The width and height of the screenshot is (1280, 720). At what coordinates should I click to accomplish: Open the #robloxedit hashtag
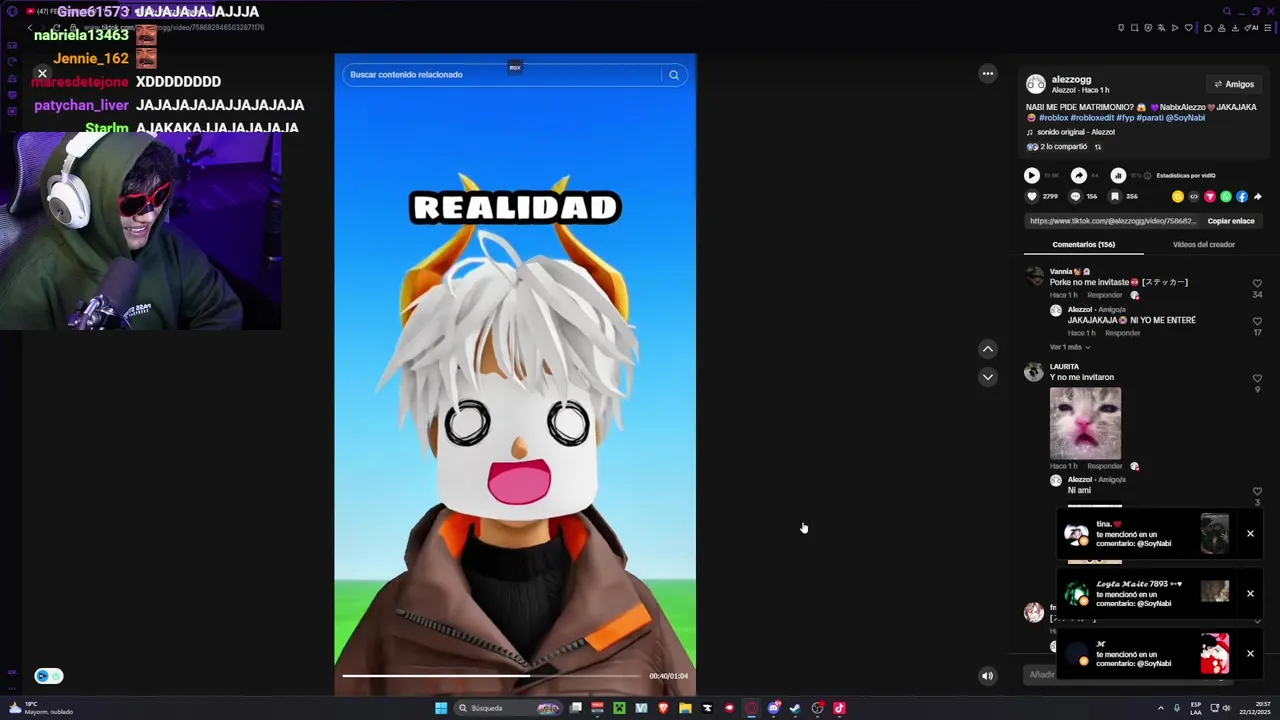point(1092,118)
